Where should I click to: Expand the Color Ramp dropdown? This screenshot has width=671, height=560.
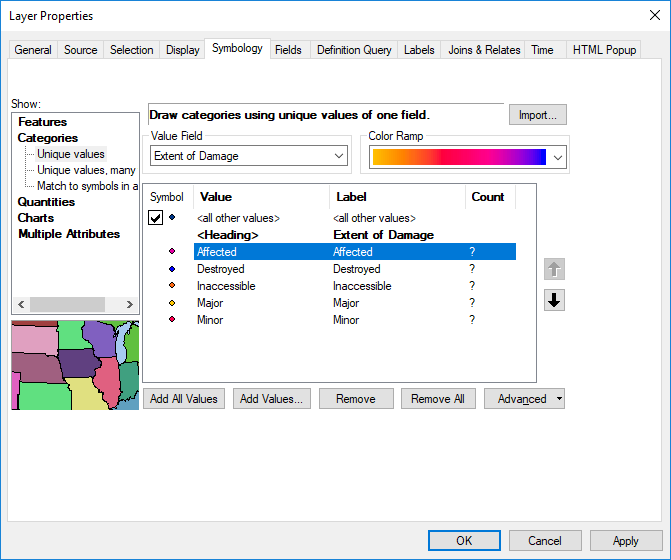(x=557, y=157)
